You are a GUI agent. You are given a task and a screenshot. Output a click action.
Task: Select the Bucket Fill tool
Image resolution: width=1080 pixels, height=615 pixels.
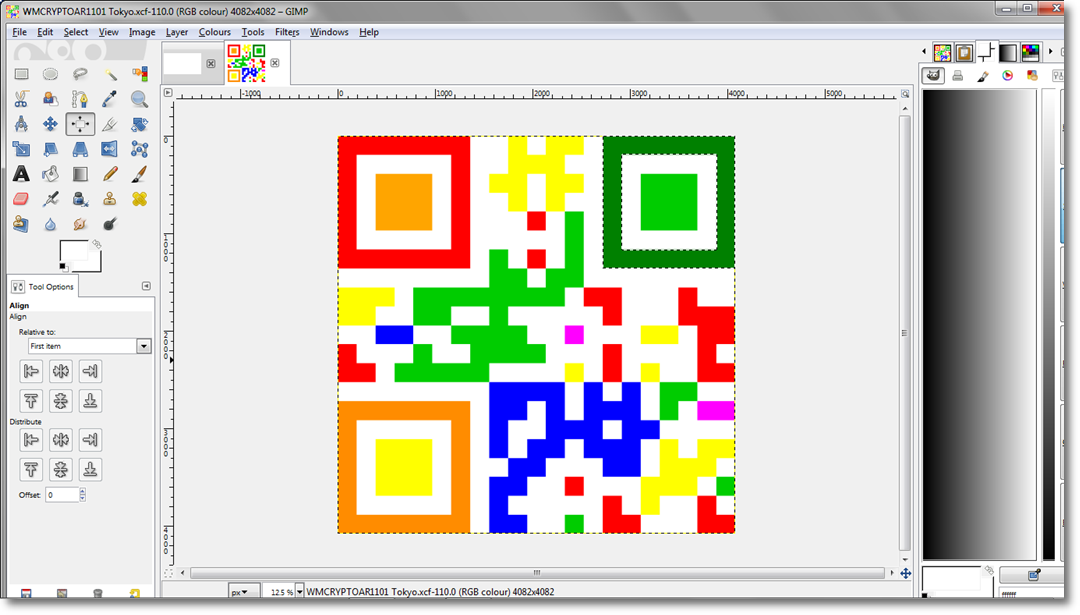(x=50, y=174)
